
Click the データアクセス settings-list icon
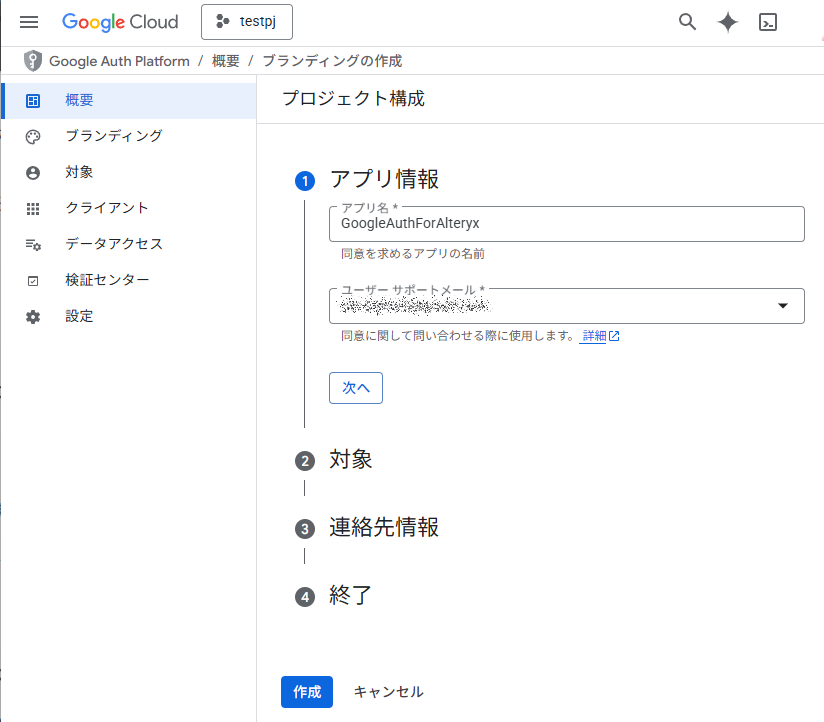33,244
